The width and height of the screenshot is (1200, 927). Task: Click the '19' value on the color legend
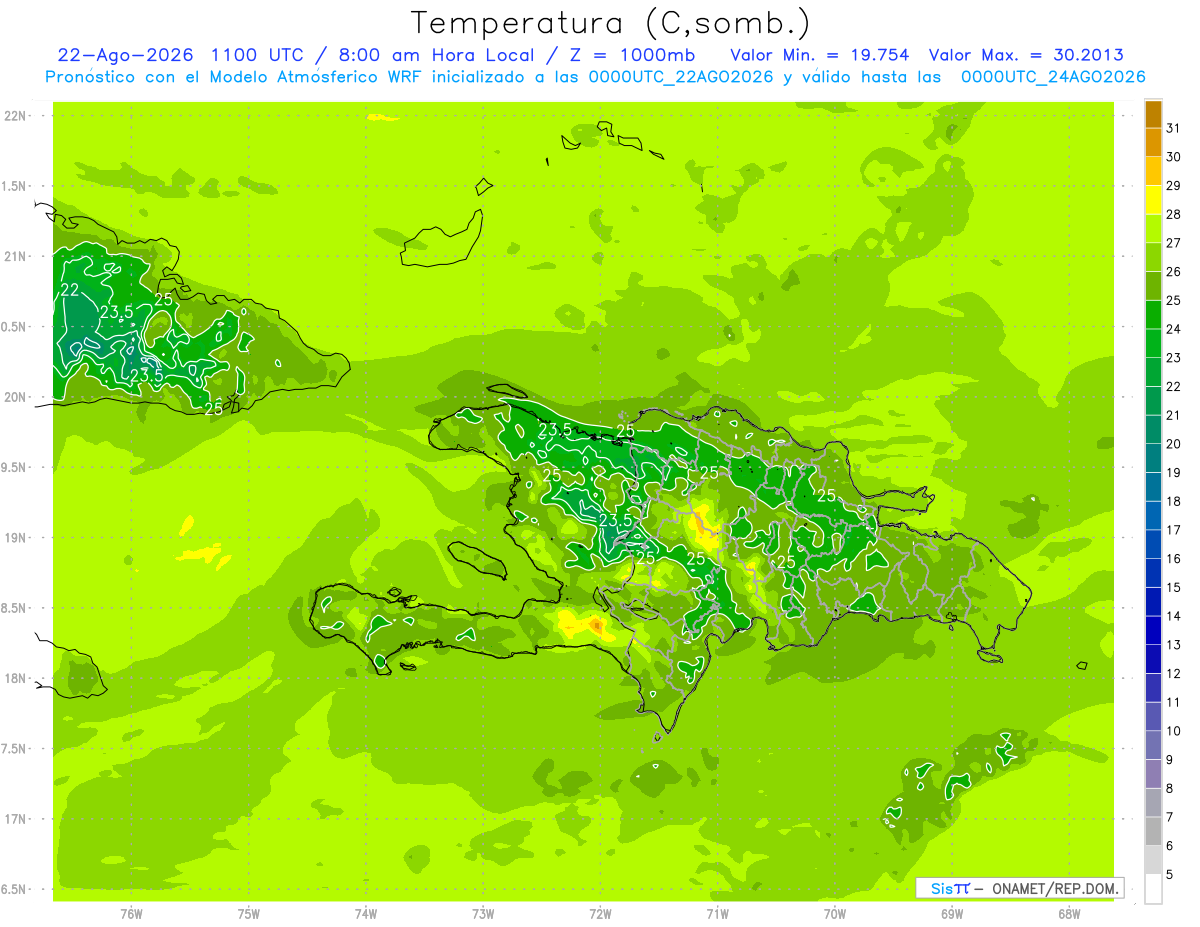coord(1174,472)
